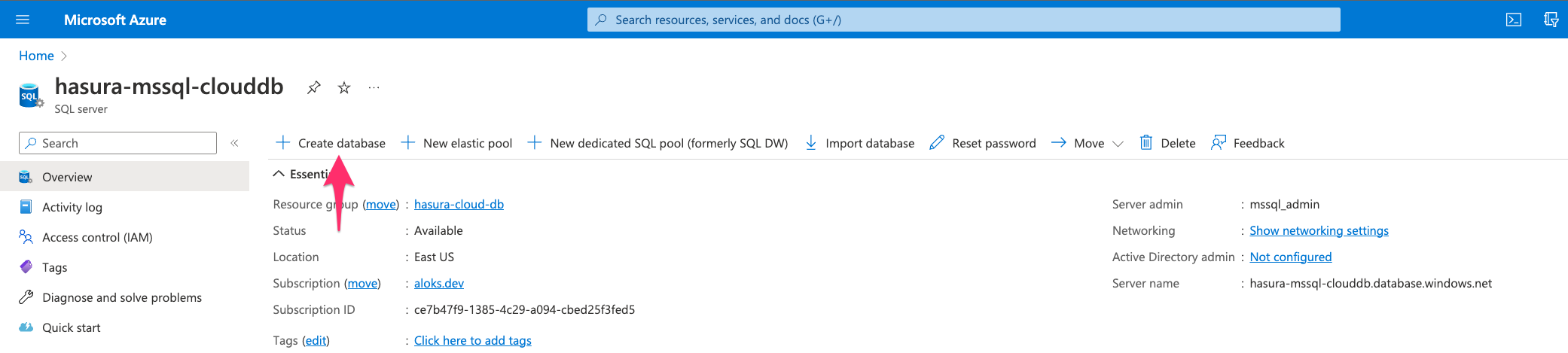Open the aloks.dev subscription link
Viewport: 1568px width, 353px height.
pos(439,283)
